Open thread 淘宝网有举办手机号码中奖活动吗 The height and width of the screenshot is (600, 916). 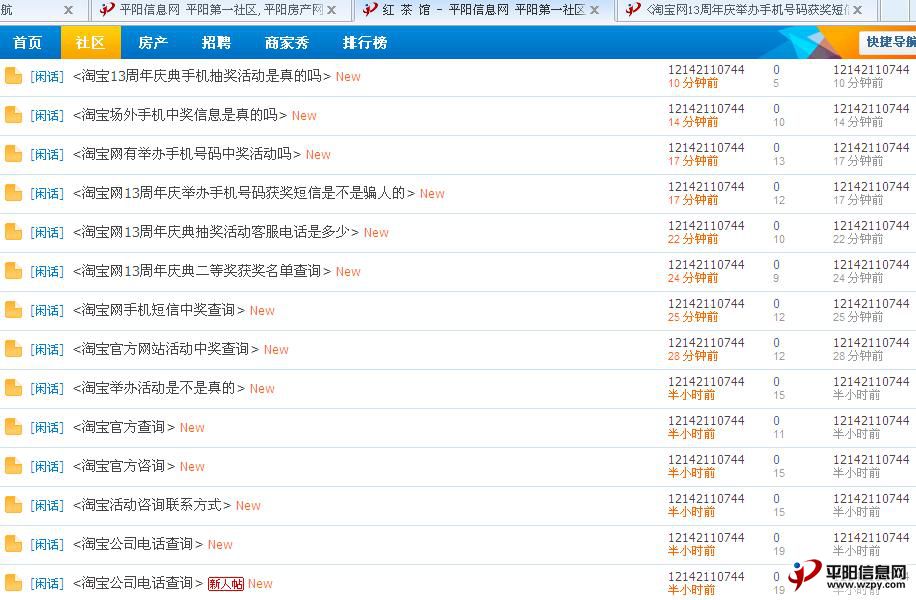coord(187,154)
